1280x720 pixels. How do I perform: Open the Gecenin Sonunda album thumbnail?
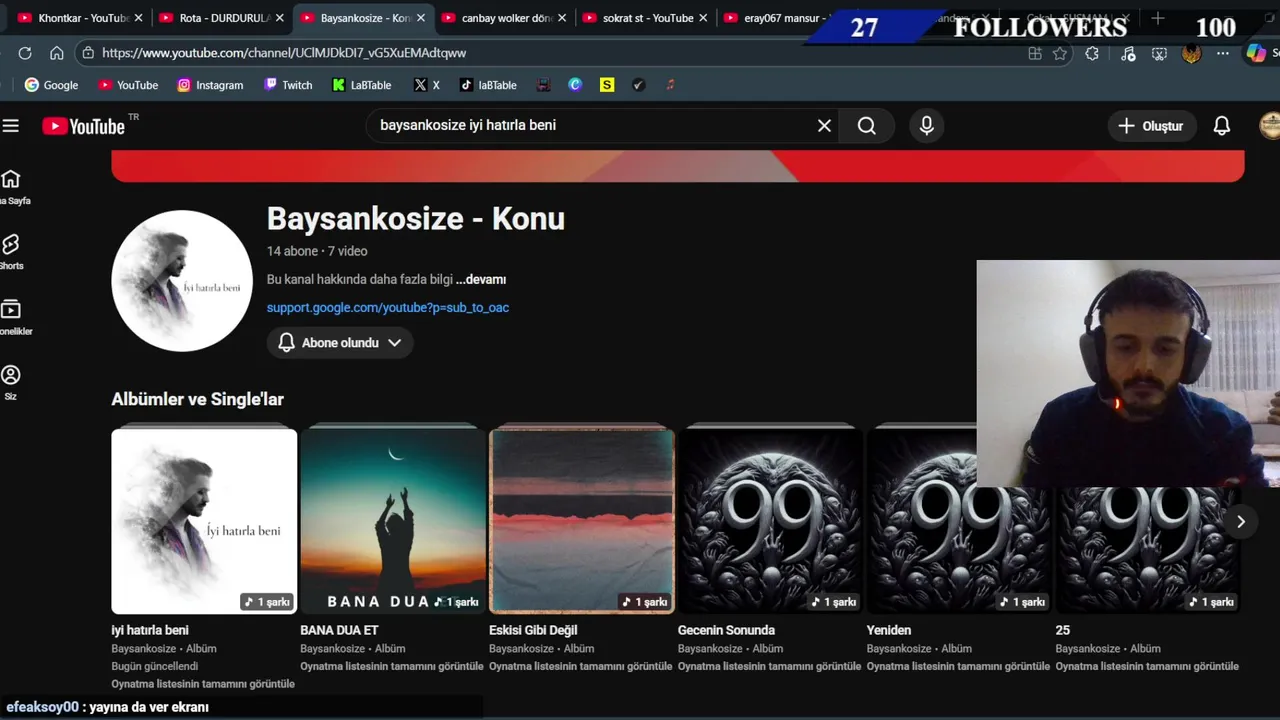point(770,521)
